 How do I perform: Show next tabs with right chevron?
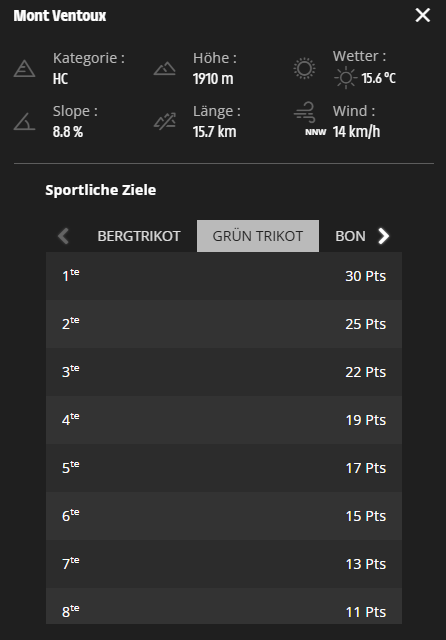(x=384, y=236)
